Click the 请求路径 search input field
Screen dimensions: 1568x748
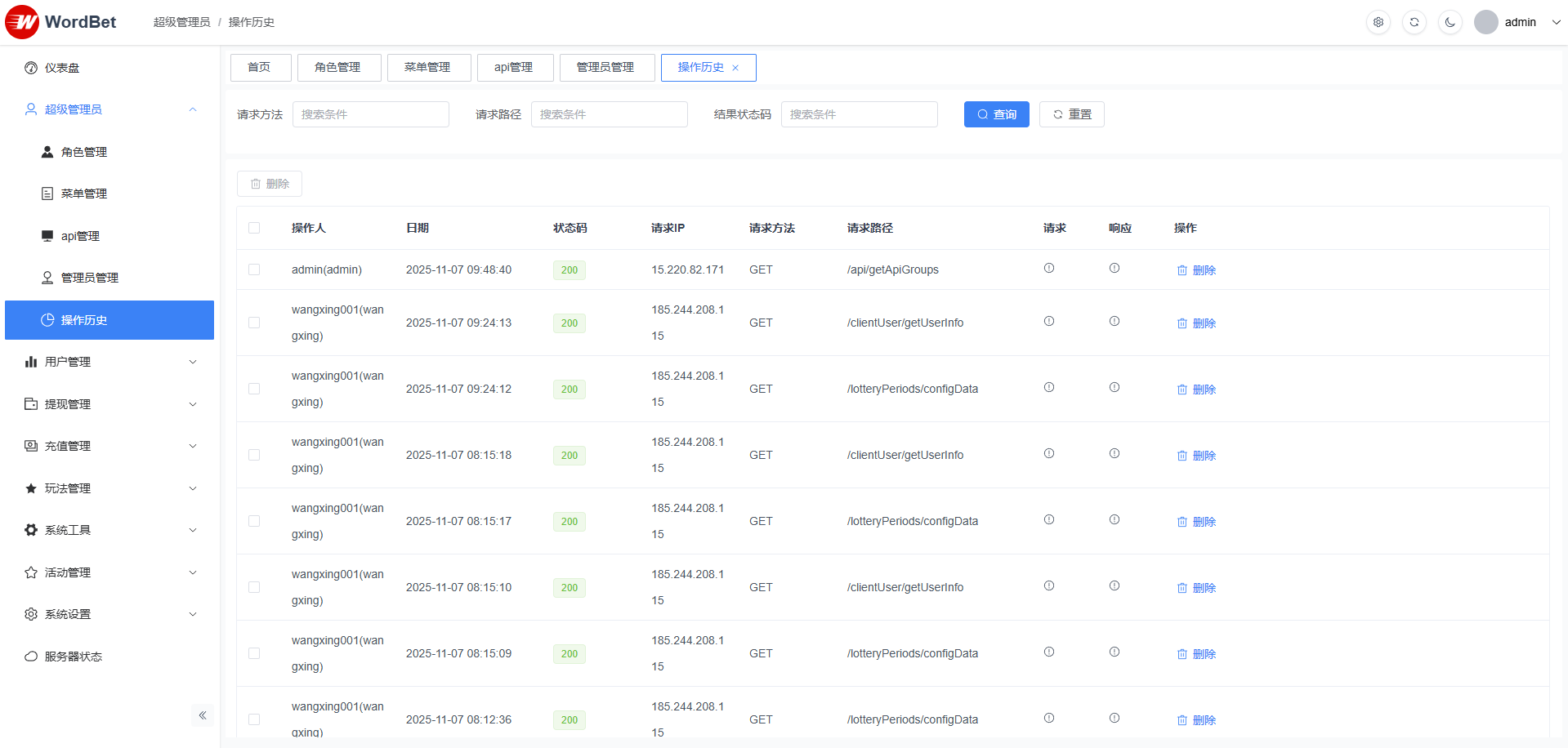point(609,114)
